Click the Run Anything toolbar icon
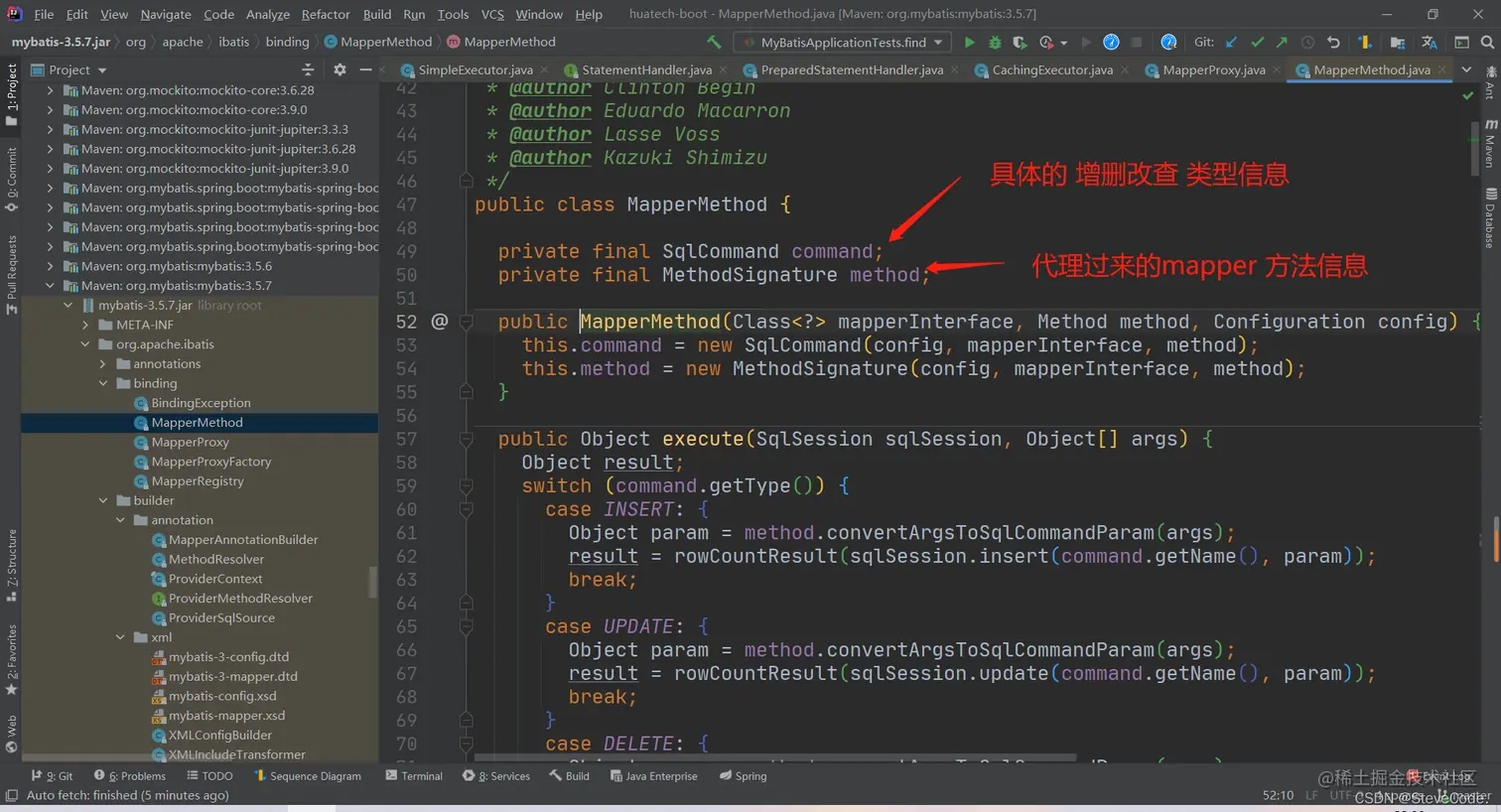 click(x=1461, y=42)
